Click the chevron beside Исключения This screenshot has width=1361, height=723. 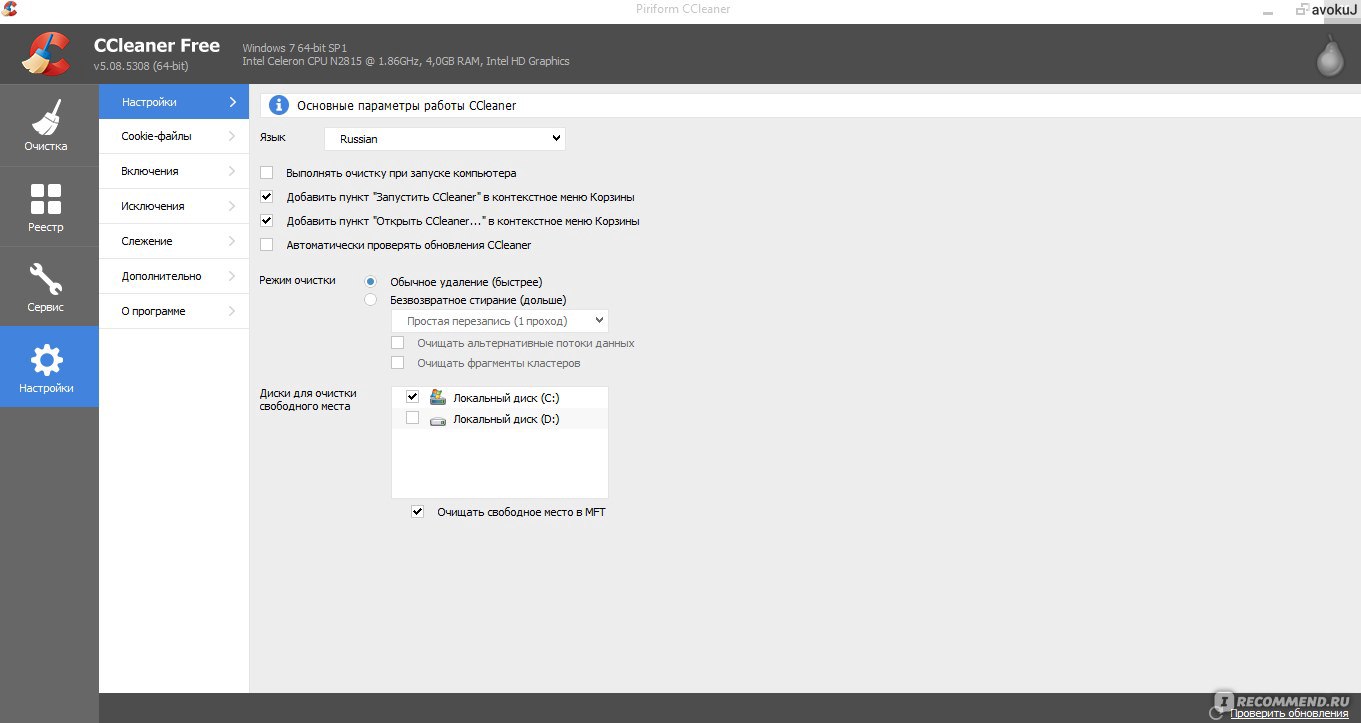point(232,206)
